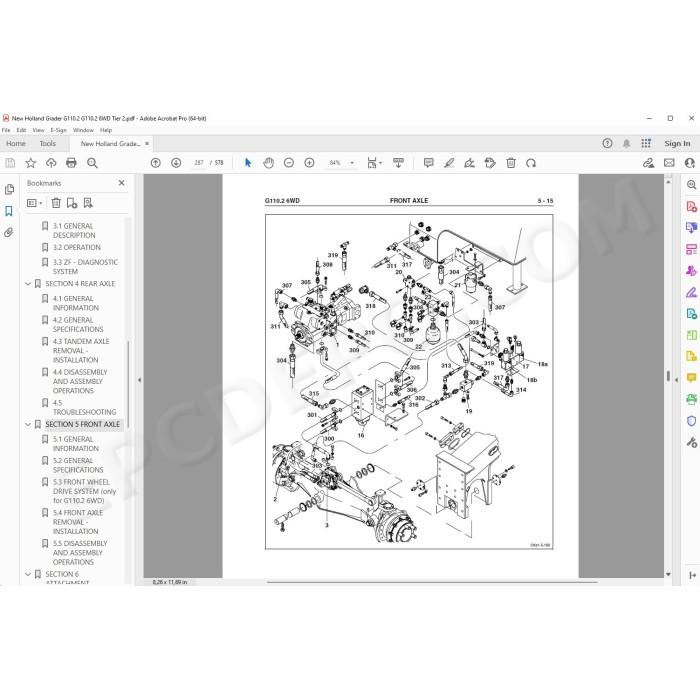Open bookmark 3.2 OPERATION
This screenshot has height=700, width=700.
[77, 247]
